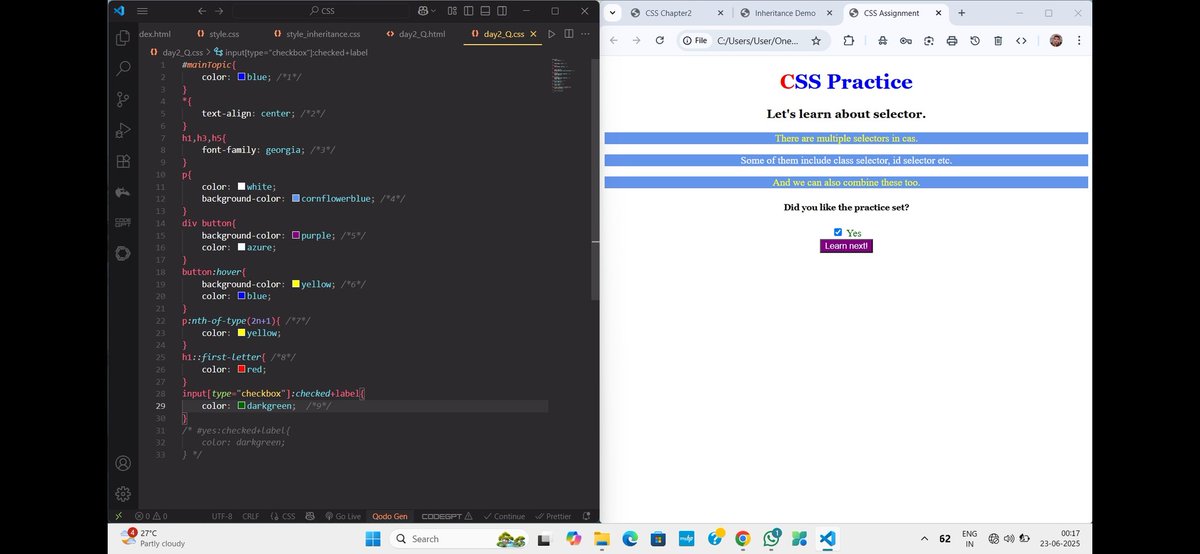This screenshot has height=554, width=1200.
Task: Toggle the primary side bar visibility
Action: point(469,11)
